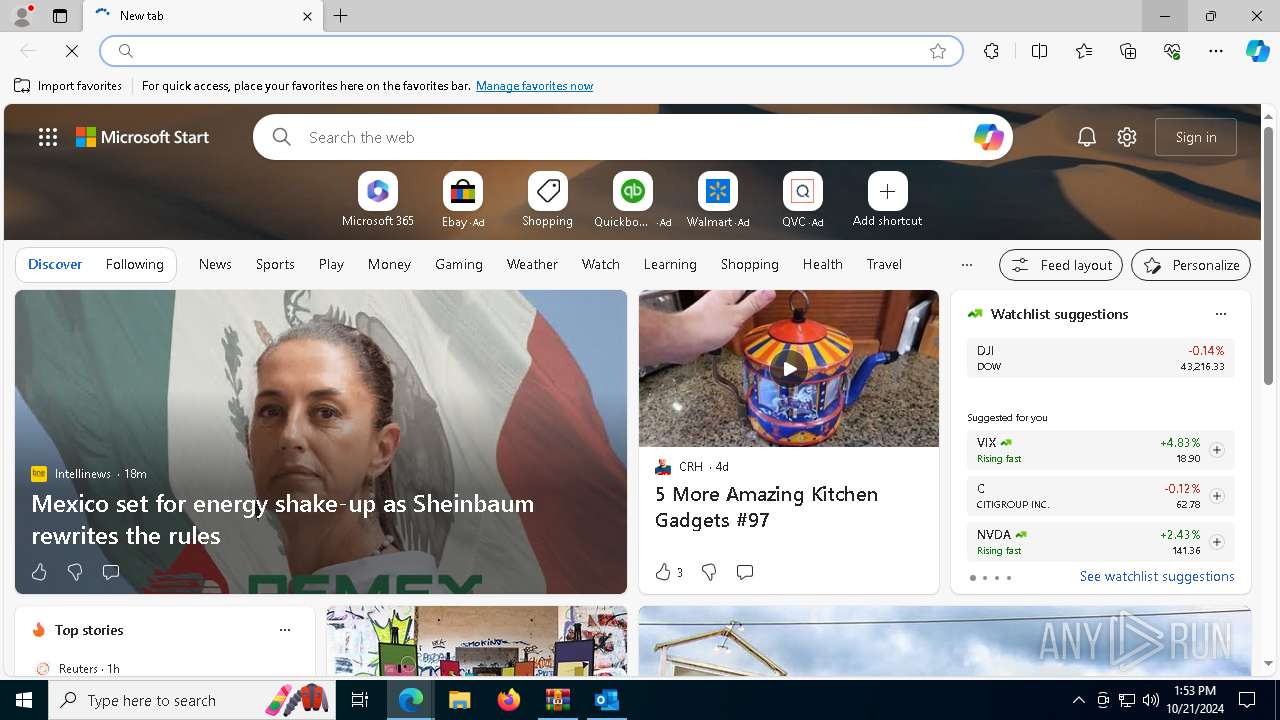Stop loading the page
This screenshot has width=1280, height=720.
click(72, 51)
